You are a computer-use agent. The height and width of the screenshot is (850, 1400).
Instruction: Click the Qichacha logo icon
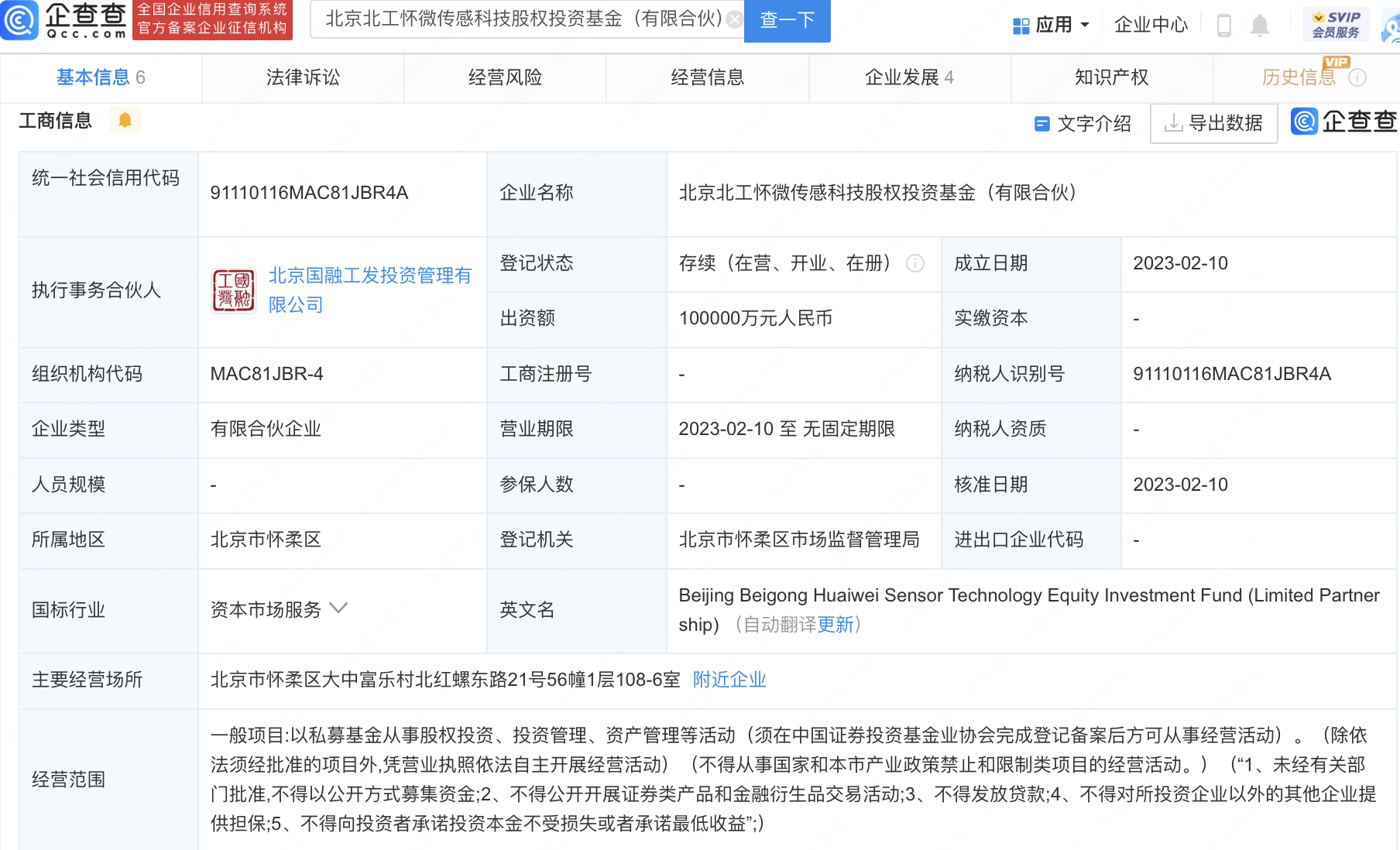click(x=19, y=20)
